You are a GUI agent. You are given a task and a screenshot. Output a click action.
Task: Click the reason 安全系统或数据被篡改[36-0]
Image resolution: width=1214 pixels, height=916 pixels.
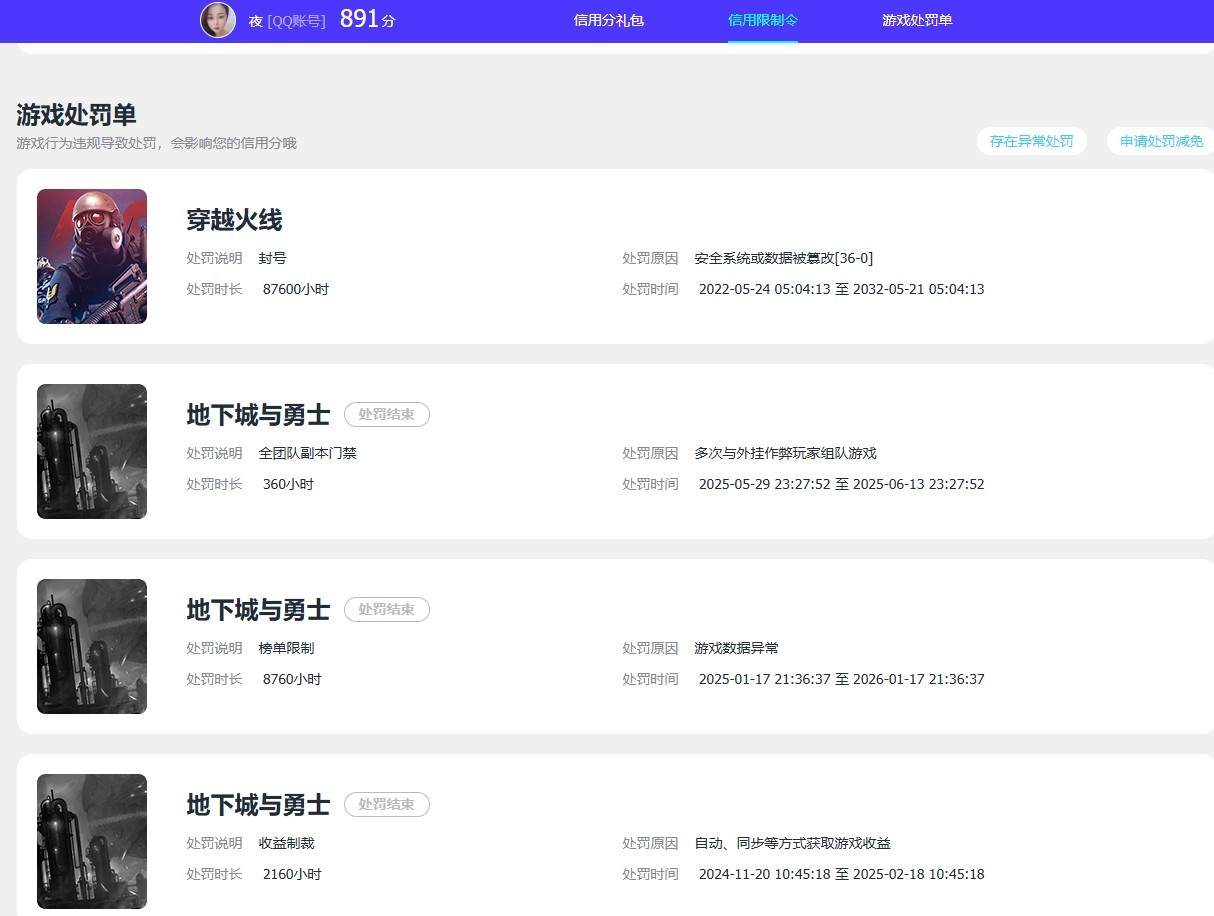click(784, 258)
